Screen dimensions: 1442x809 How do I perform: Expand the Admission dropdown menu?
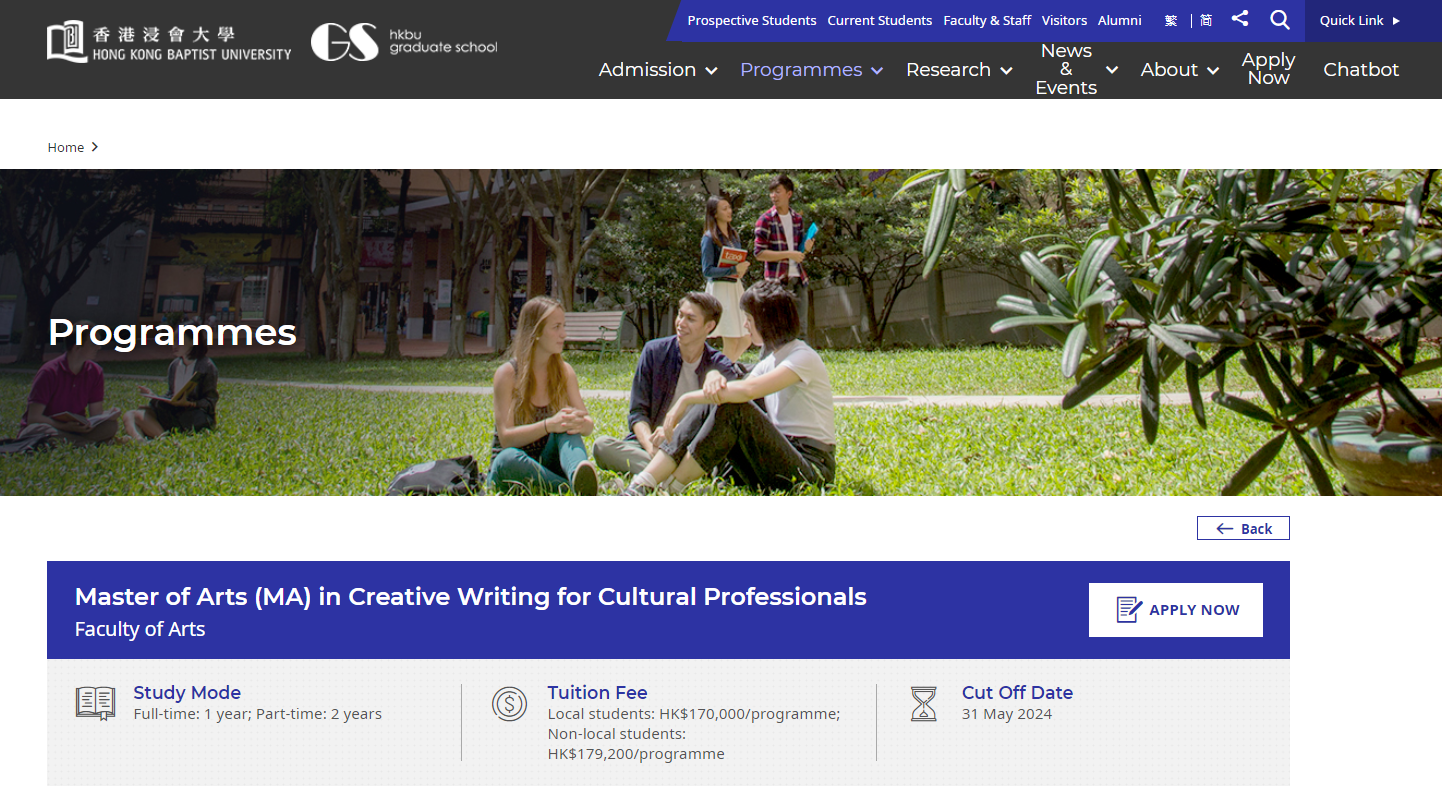657,70
